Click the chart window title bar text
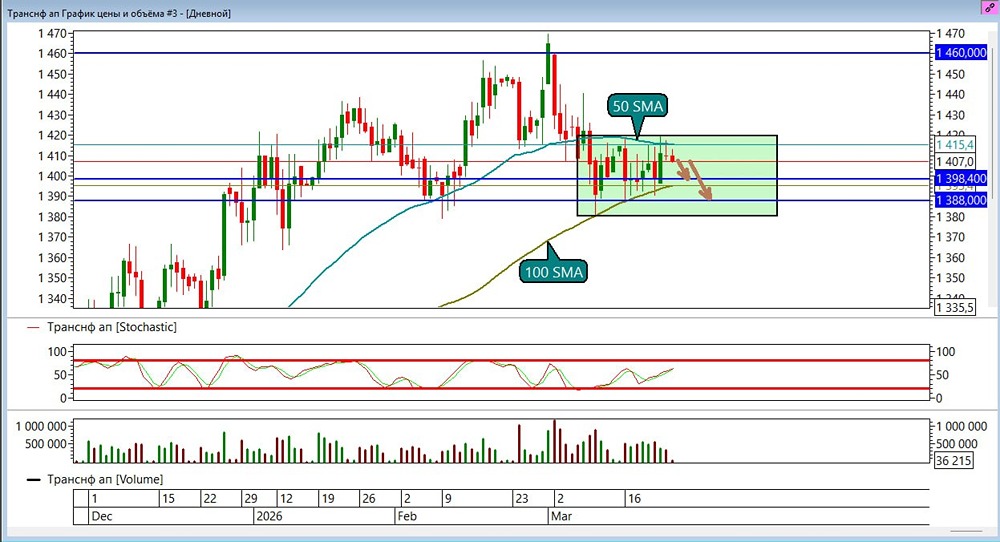The height and width of the screenshot is (542, 1000). [x=119, y=13]
